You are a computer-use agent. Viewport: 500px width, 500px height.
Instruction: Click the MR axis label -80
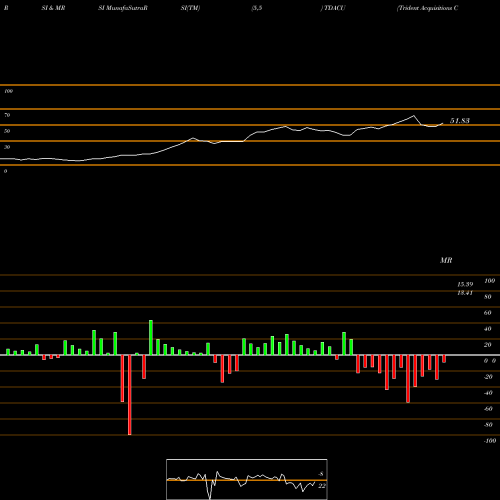coord(488,425)
